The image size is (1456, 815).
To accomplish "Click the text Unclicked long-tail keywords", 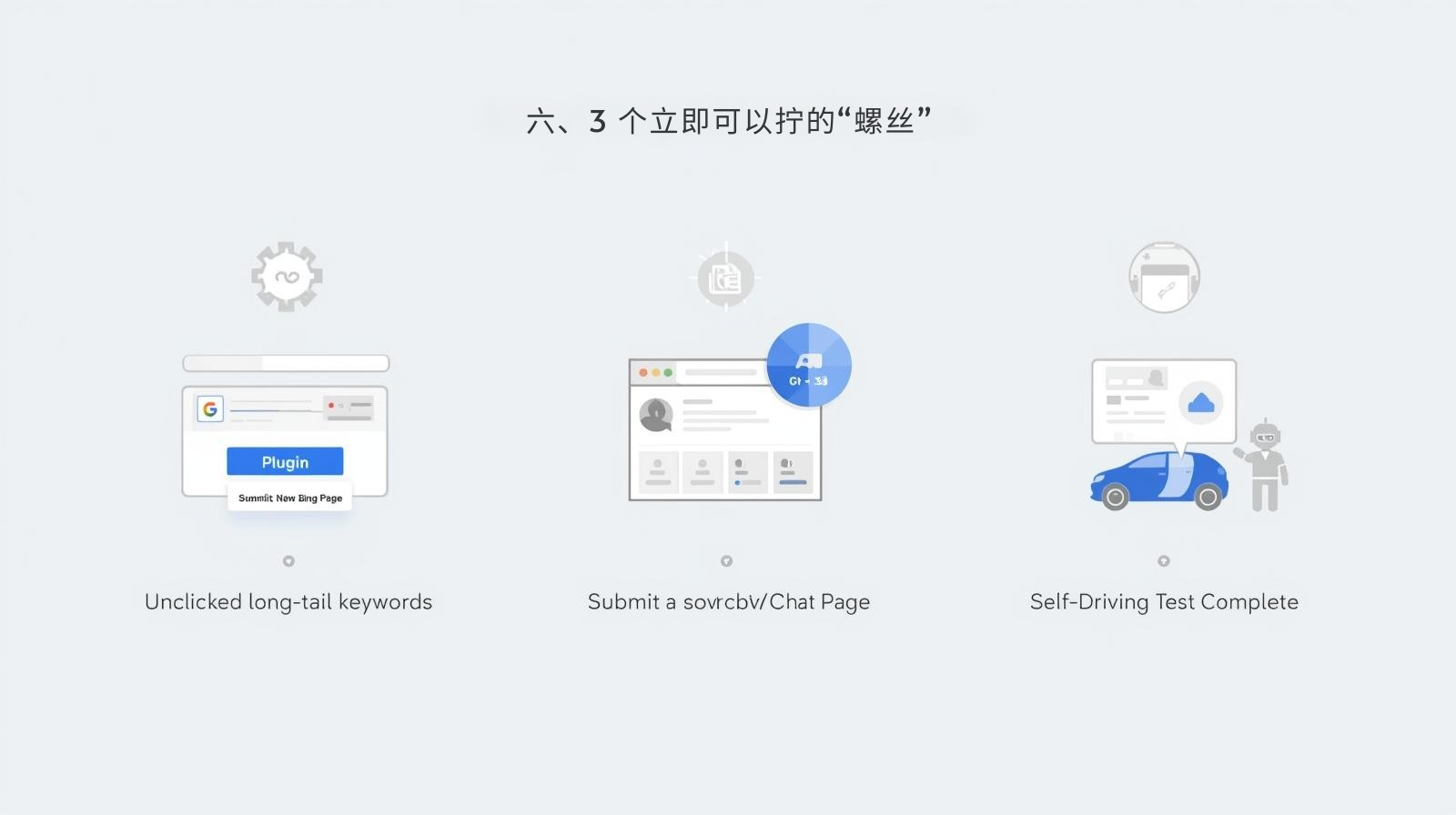I will tap(288, 602).
